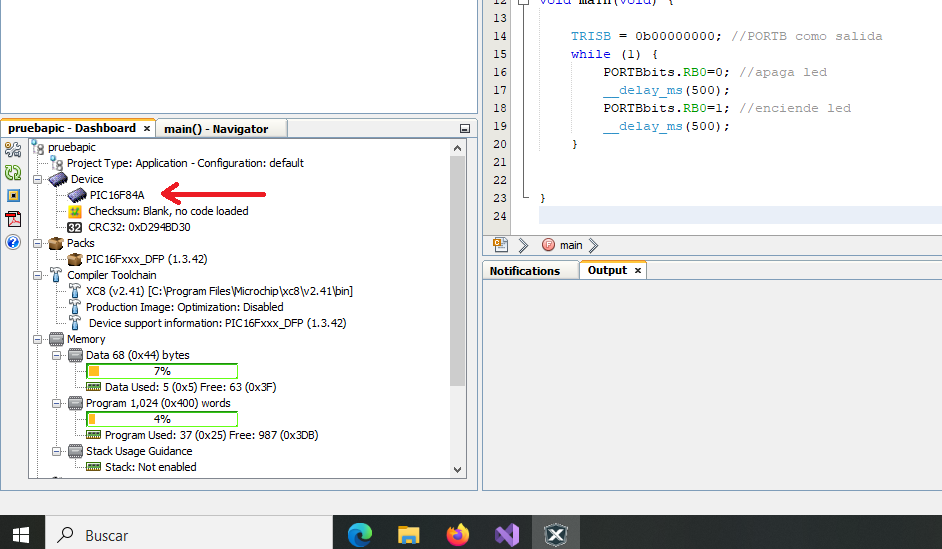This screenshot has height=549, width=942.
Task: Select Production Image: Optimization: Disabled row
Action: pos(184,308)
